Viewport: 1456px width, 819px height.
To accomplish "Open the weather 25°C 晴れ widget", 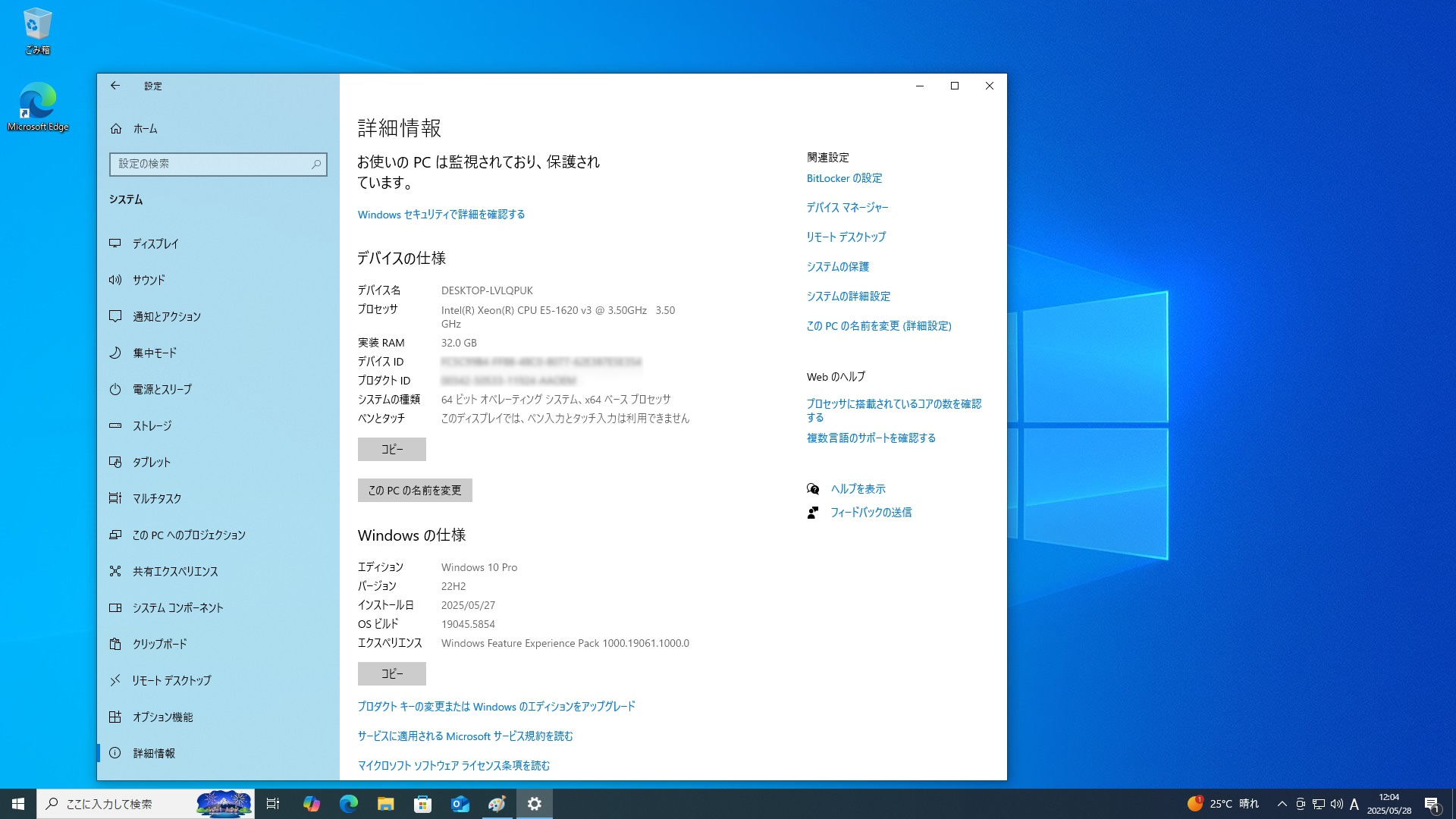I will [x=1222, y=804].
